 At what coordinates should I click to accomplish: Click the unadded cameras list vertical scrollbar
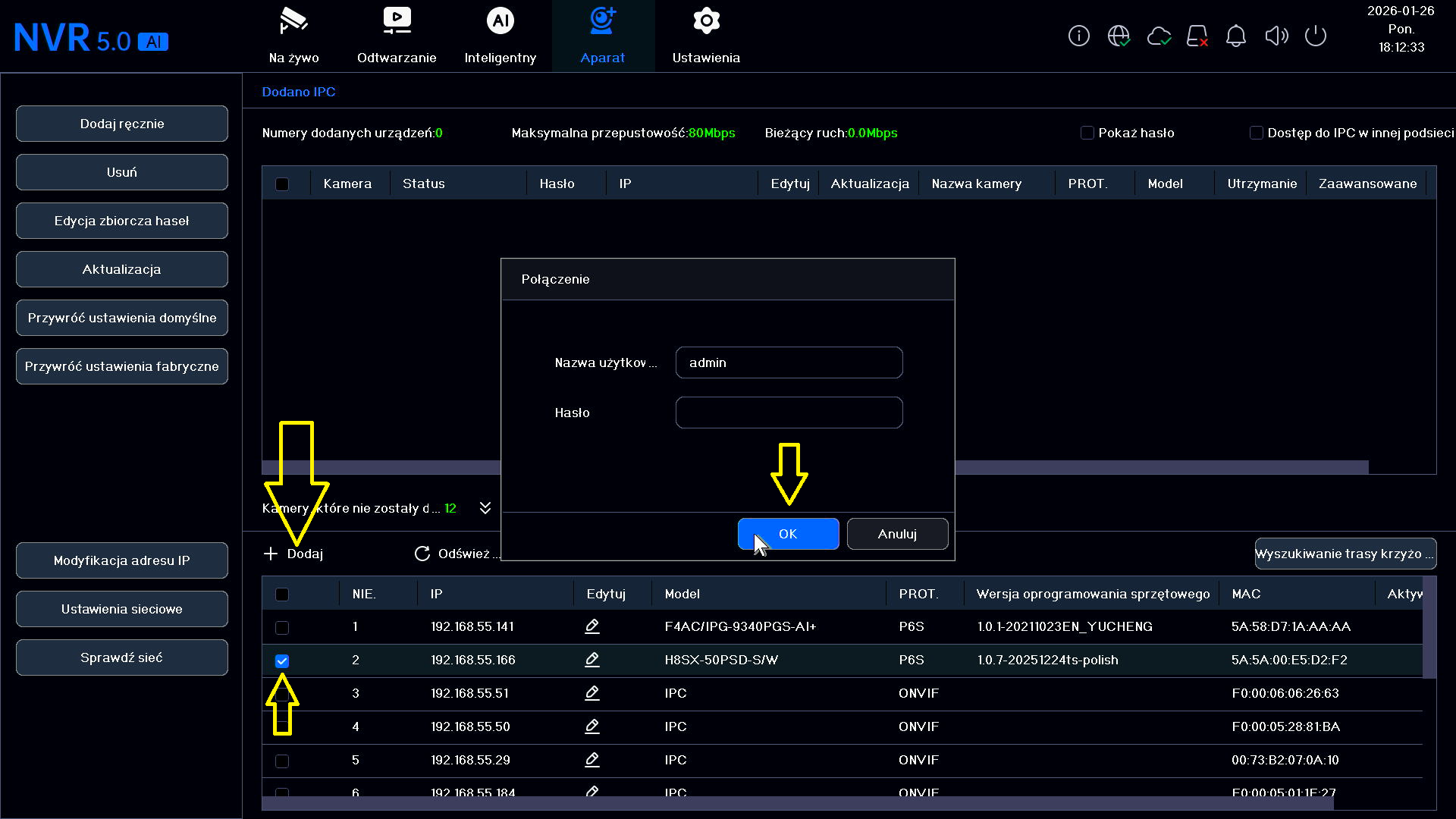(1429, 628)
